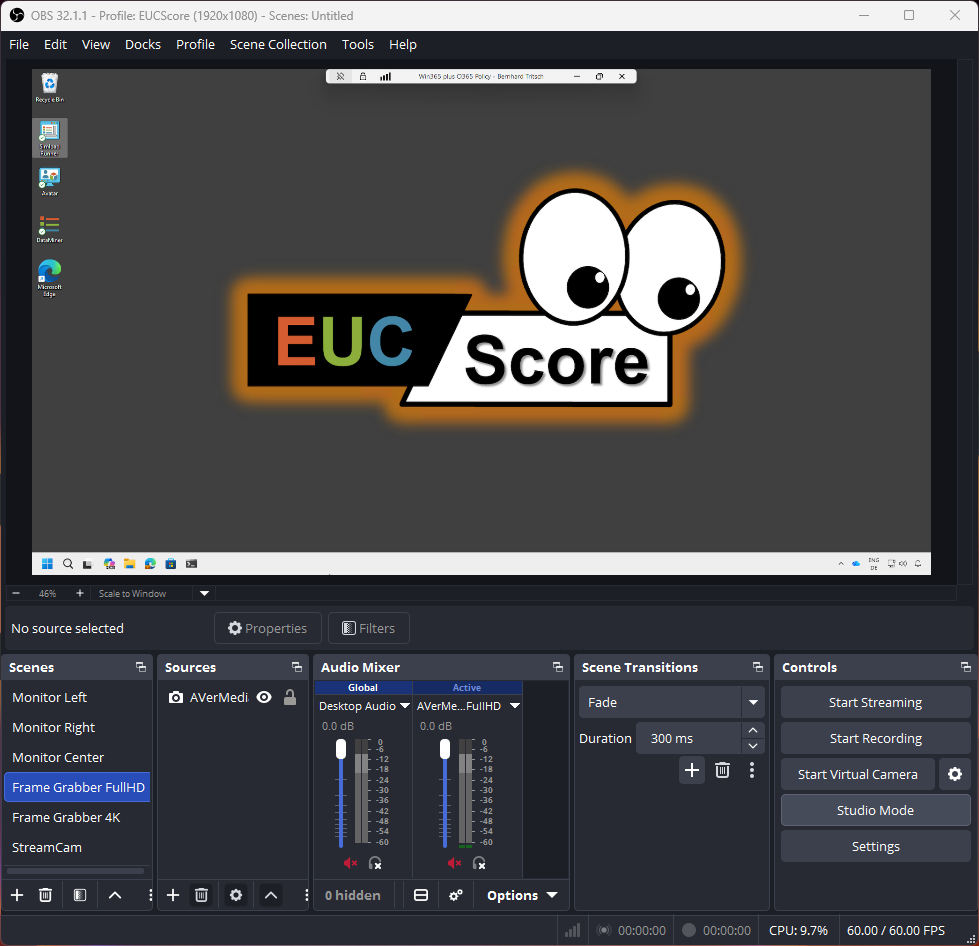Open the Options dropdown in the mixer toolbar
The width and height of the screenshot is (979, 946).
(522, 895)
